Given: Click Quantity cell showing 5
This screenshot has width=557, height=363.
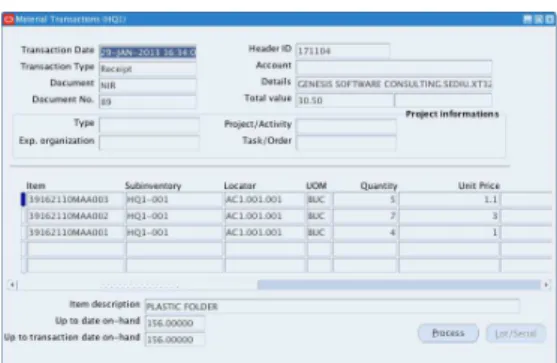Looking at the screenshot, I should click(x=366, y=199).
